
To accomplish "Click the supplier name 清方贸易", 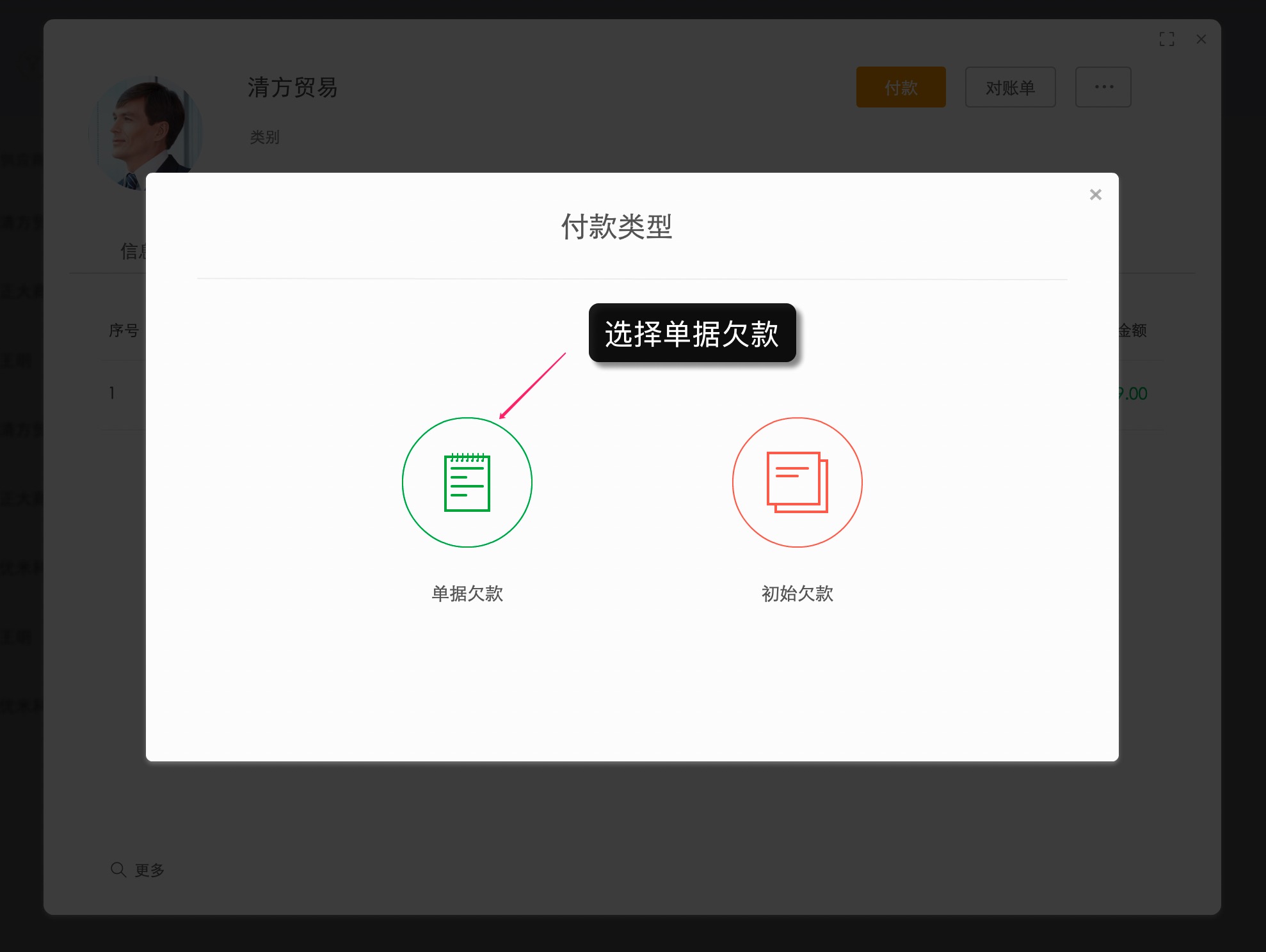I will pyautogui.click(x=292, y=88).
